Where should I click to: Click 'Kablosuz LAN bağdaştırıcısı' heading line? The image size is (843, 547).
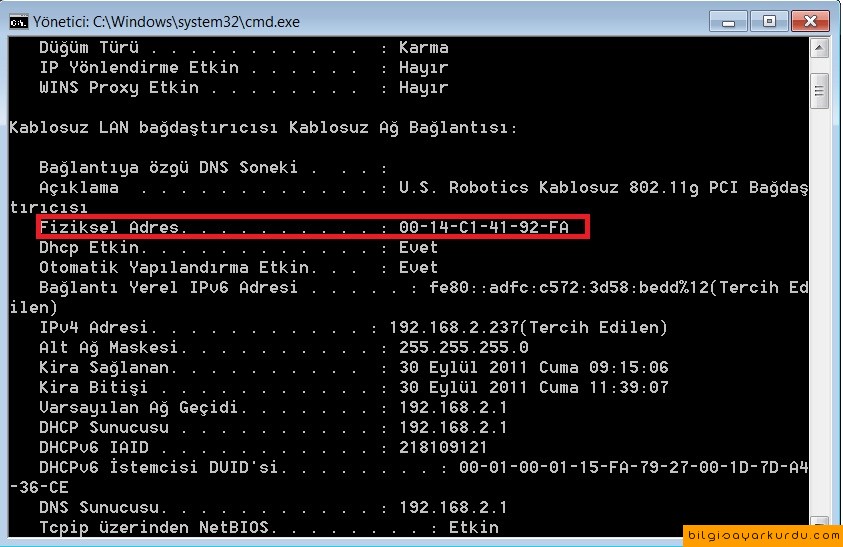pyautogui.click(x=263, y=128)
